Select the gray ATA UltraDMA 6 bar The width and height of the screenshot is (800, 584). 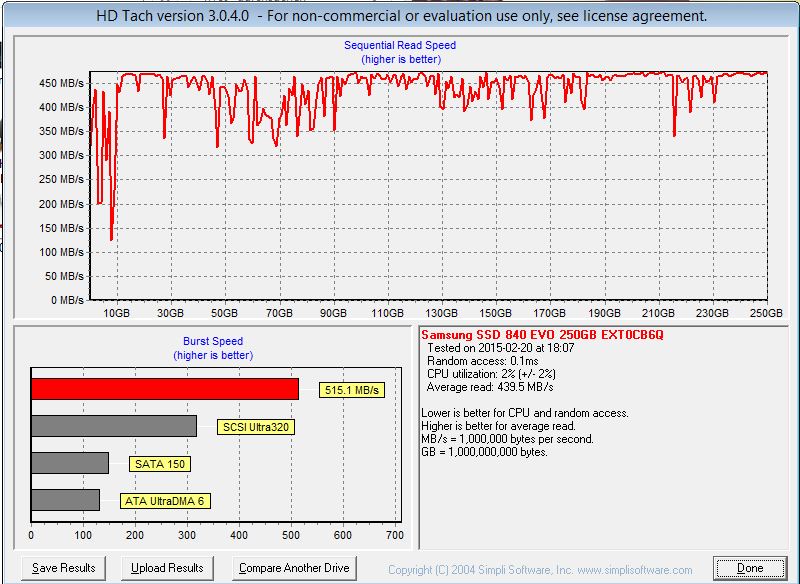65,500
